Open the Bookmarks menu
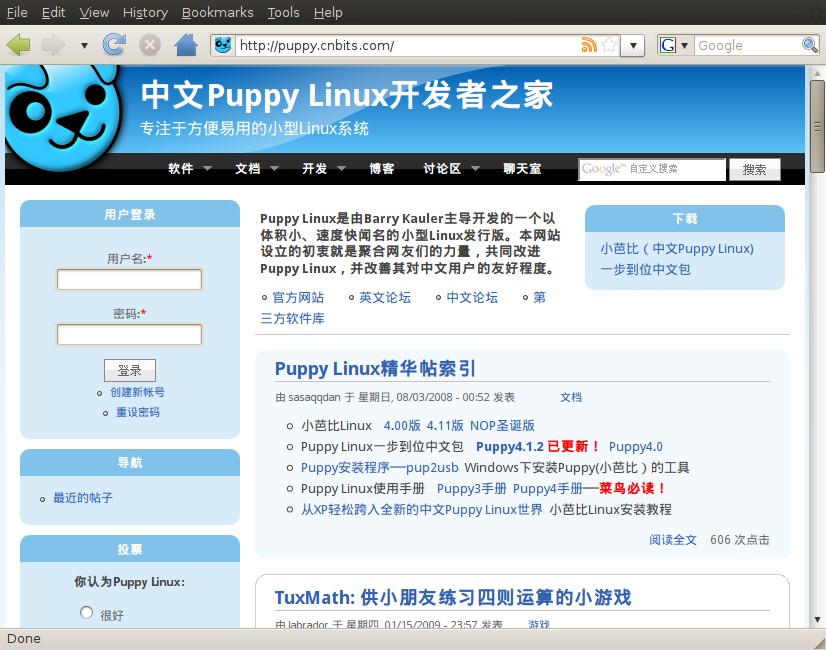The height and width of the screenshot is (650, 826). [x=218, y=12]
